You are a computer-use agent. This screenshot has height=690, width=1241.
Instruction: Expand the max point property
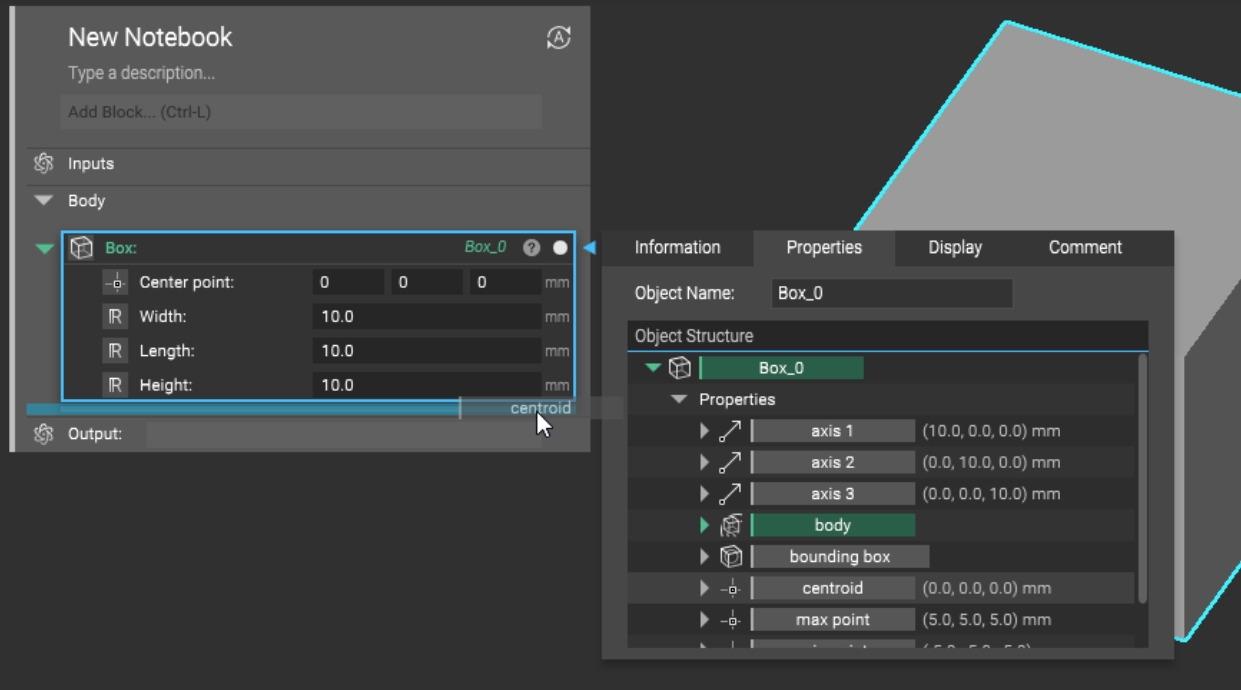(705, 620)
